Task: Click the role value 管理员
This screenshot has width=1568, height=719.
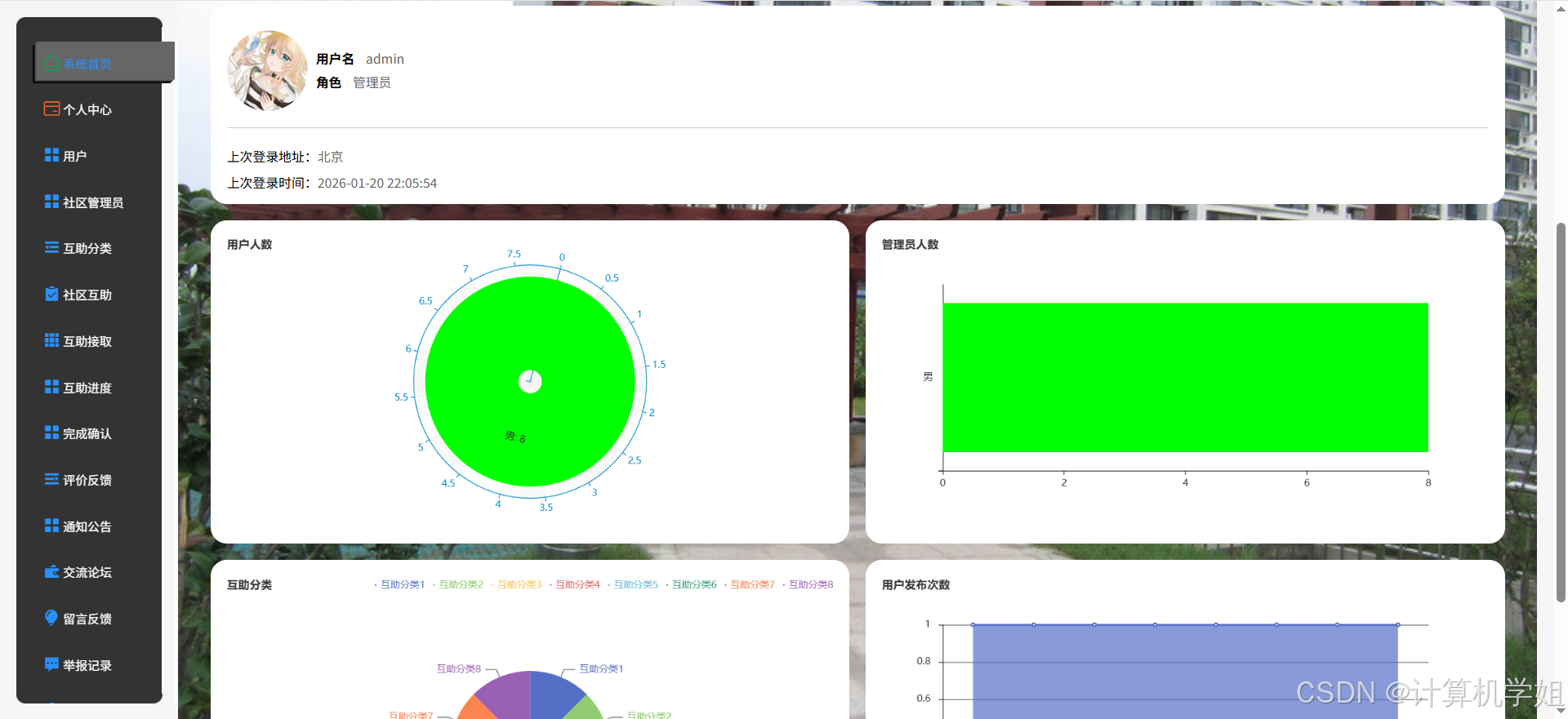Action: pos(372,82)
